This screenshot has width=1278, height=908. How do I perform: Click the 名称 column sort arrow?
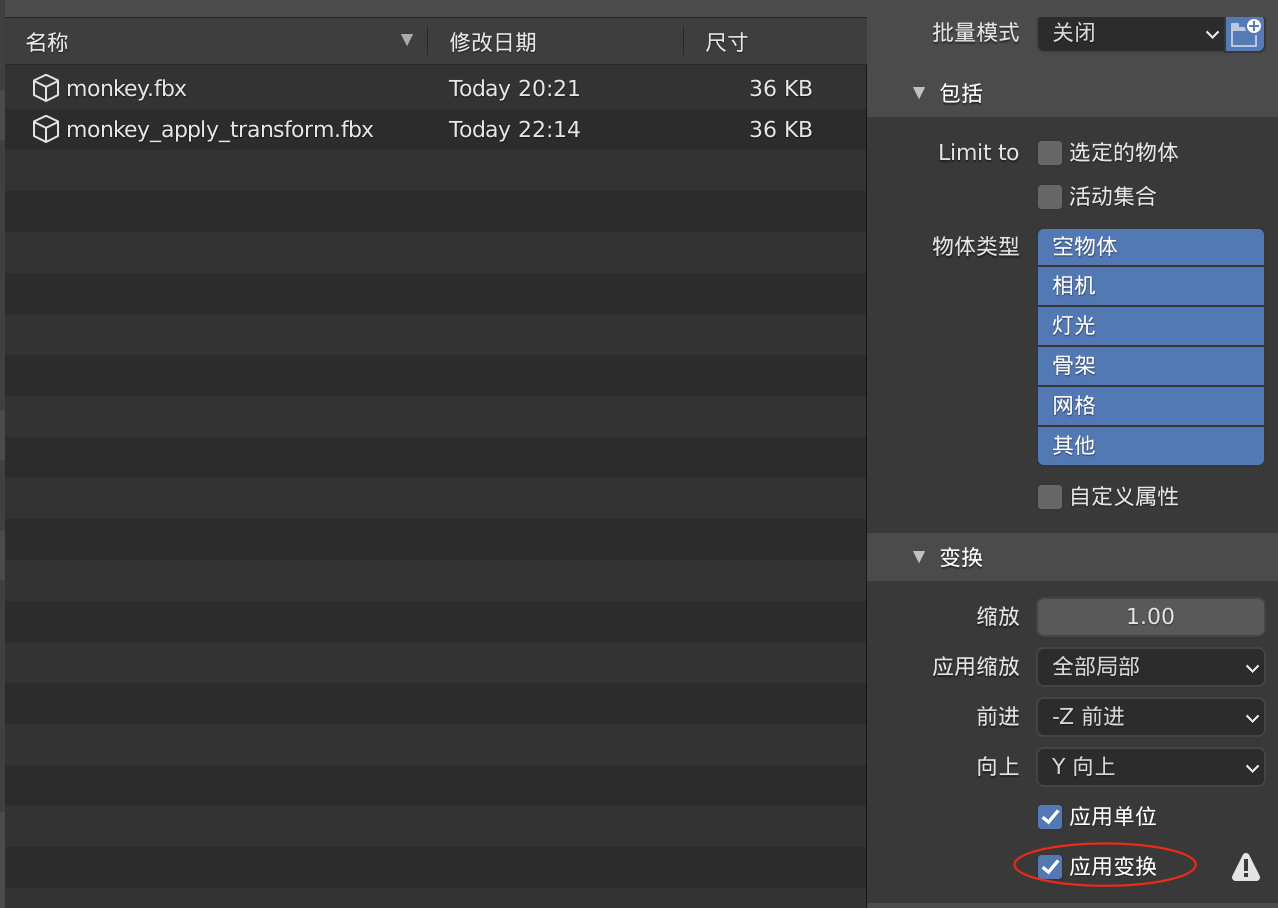tap(406, 41)
